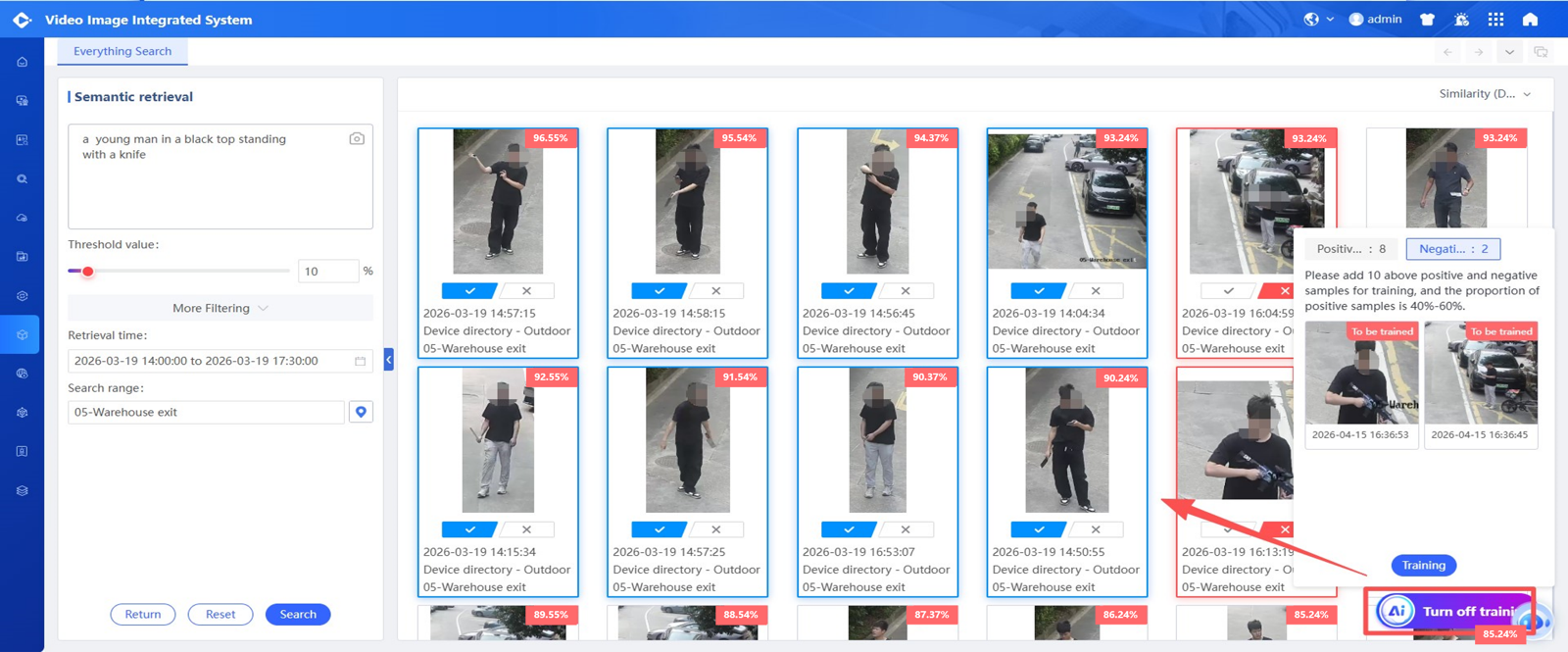Open the admin user dropdown
This screenshot has height=652, width=1568.
(1376, 19)
